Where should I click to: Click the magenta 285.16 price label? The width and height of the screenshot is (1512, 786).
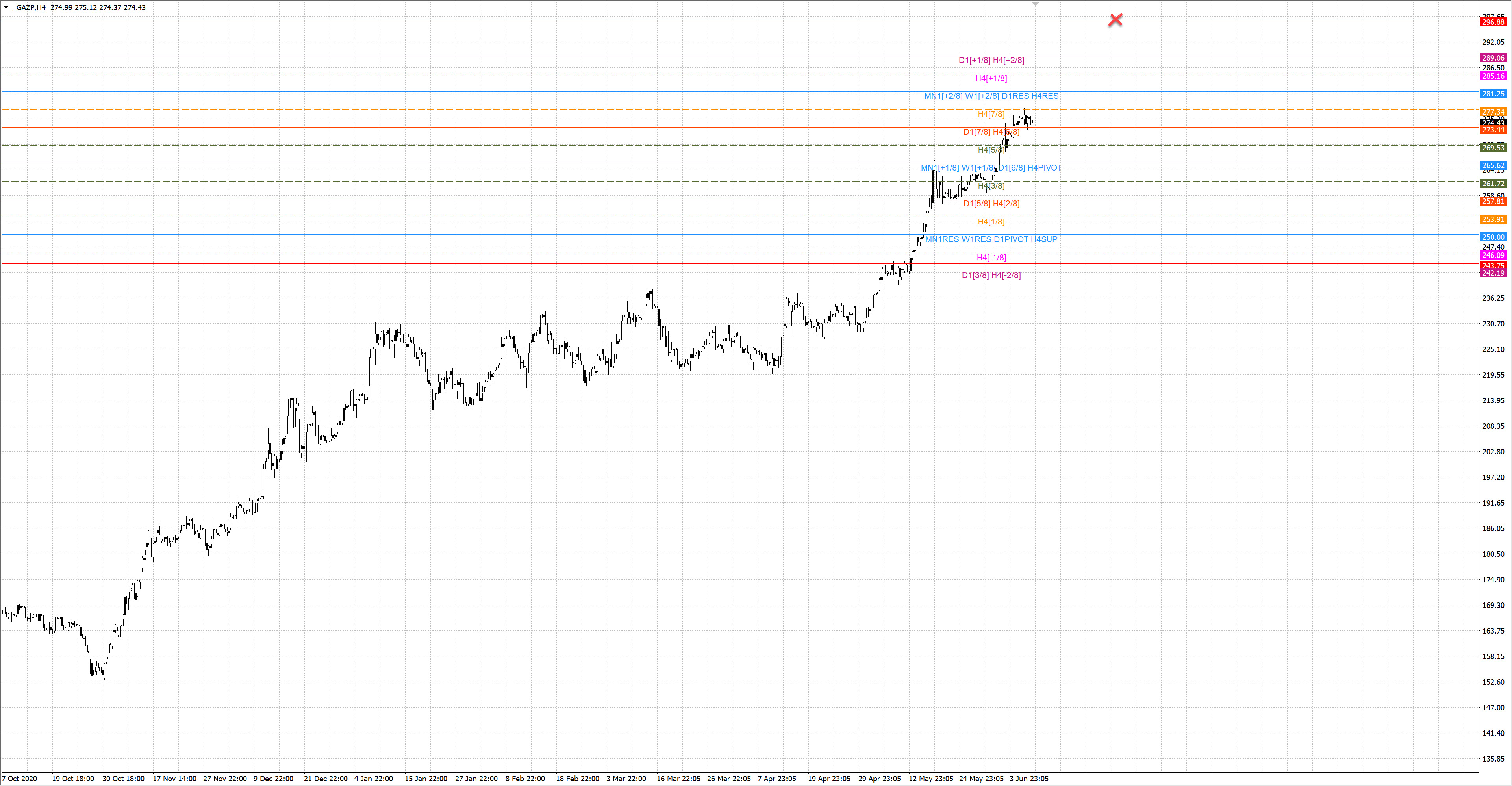click(1493, 76)
